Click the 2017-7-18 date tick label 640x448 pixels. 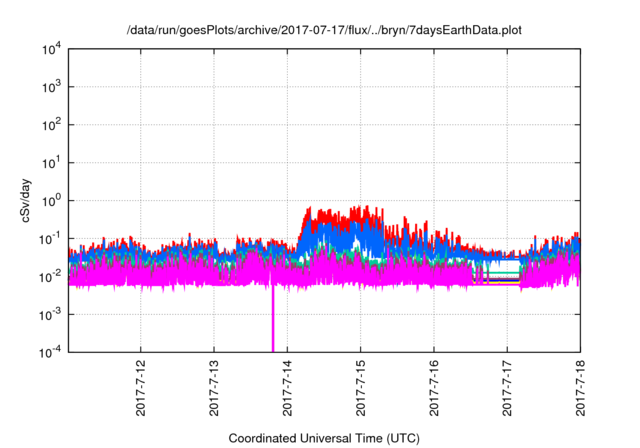(580, 388)
